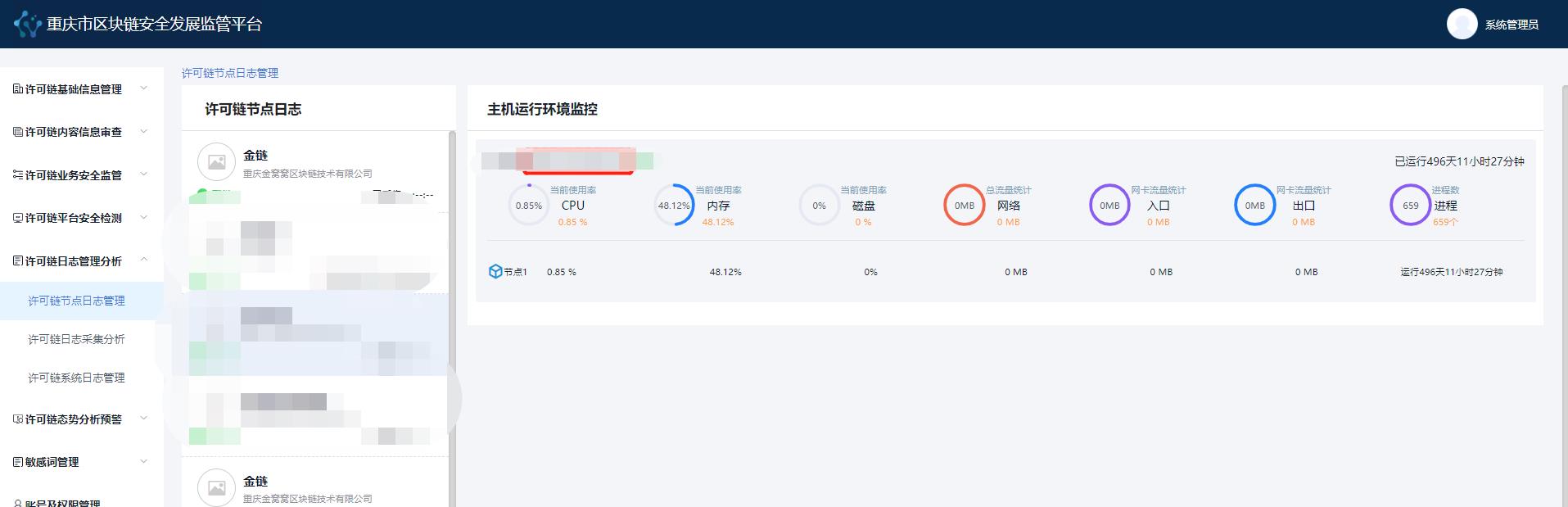Expand 许可链基础信息管理 chevron
The width and height of the screenshot is (1568, 507).
144,88
